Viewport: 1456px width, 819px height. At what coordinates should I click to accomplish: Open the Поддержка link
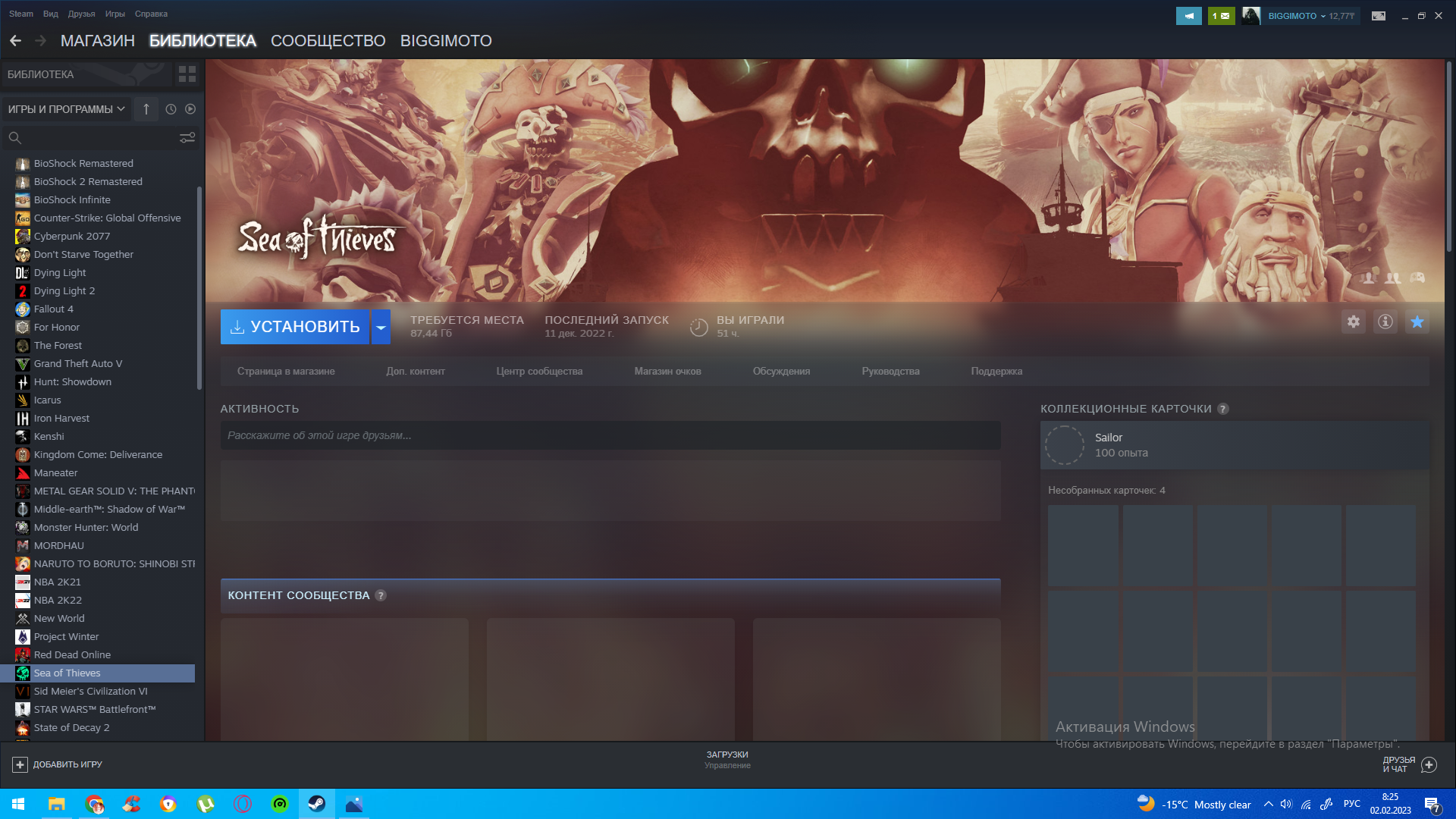point(997,372)
